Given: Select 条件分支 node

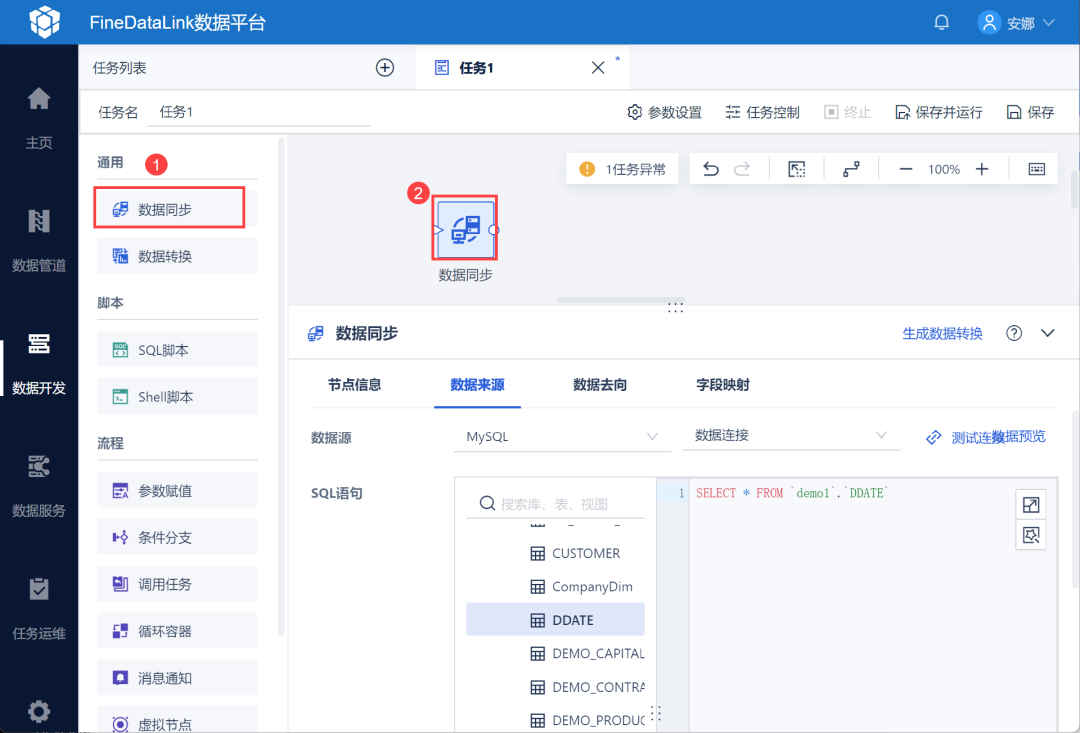Looking at the screenshot, I should pos(177,537).
